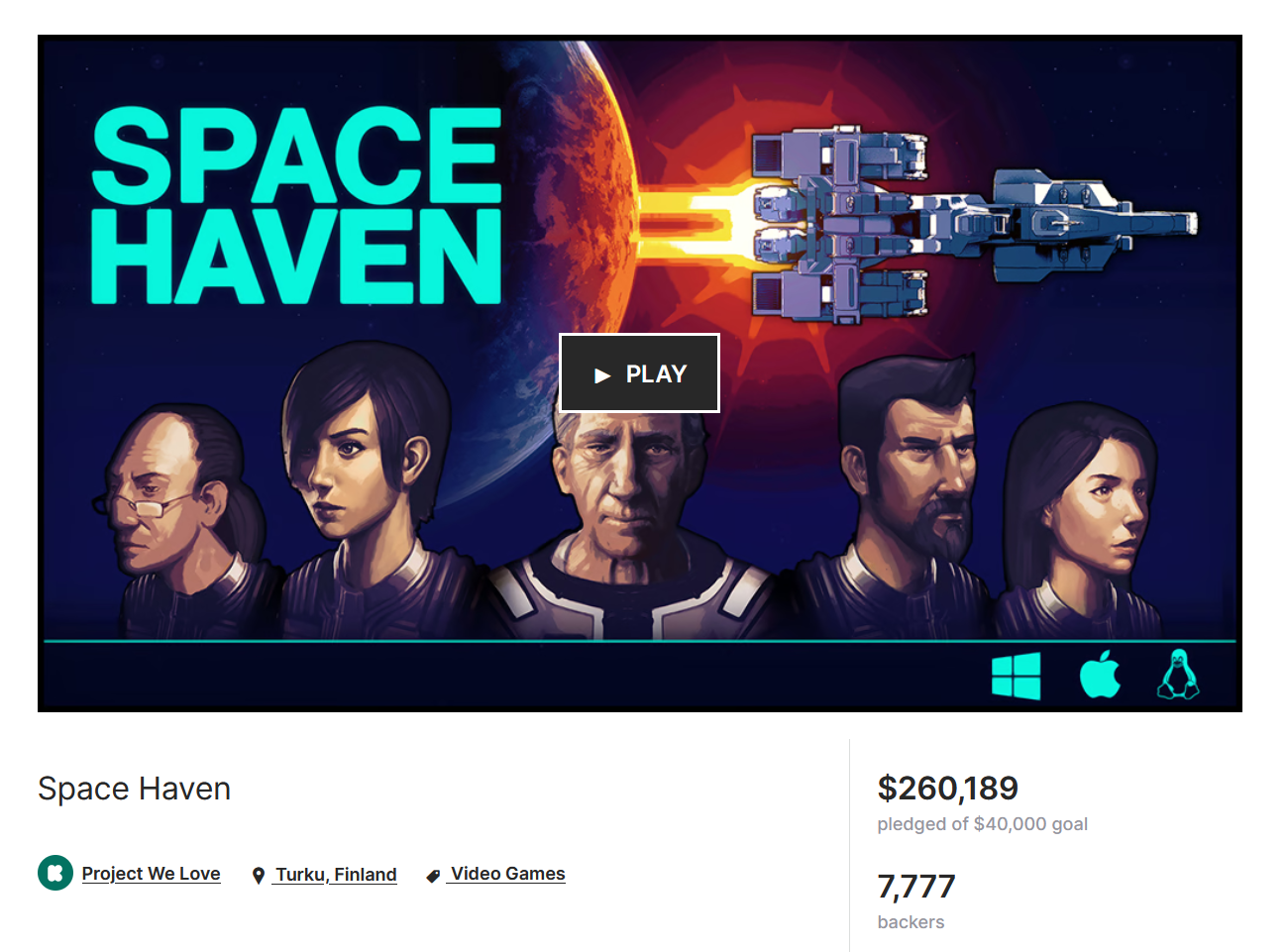Viewport: 1288px width, 952px height.
Task: Click the green Project We Love badge icon
Action: [x=55, y=873]
